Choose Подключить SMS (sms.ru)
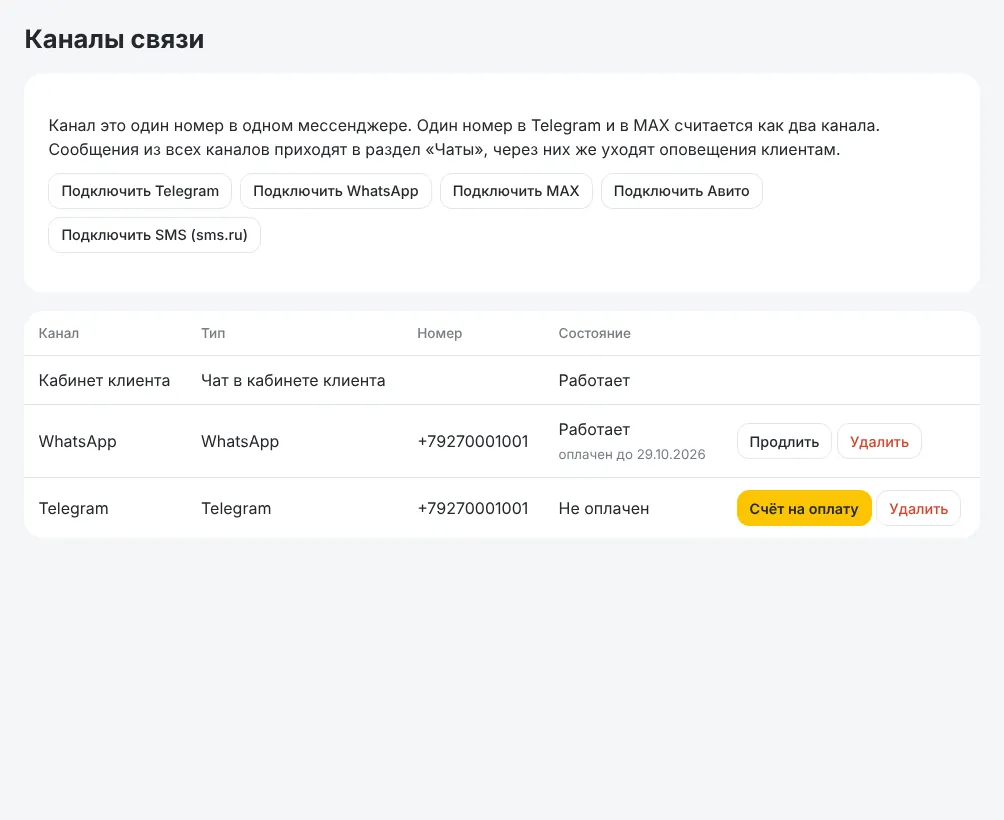Screen dimensions: 1004x820 154,235
